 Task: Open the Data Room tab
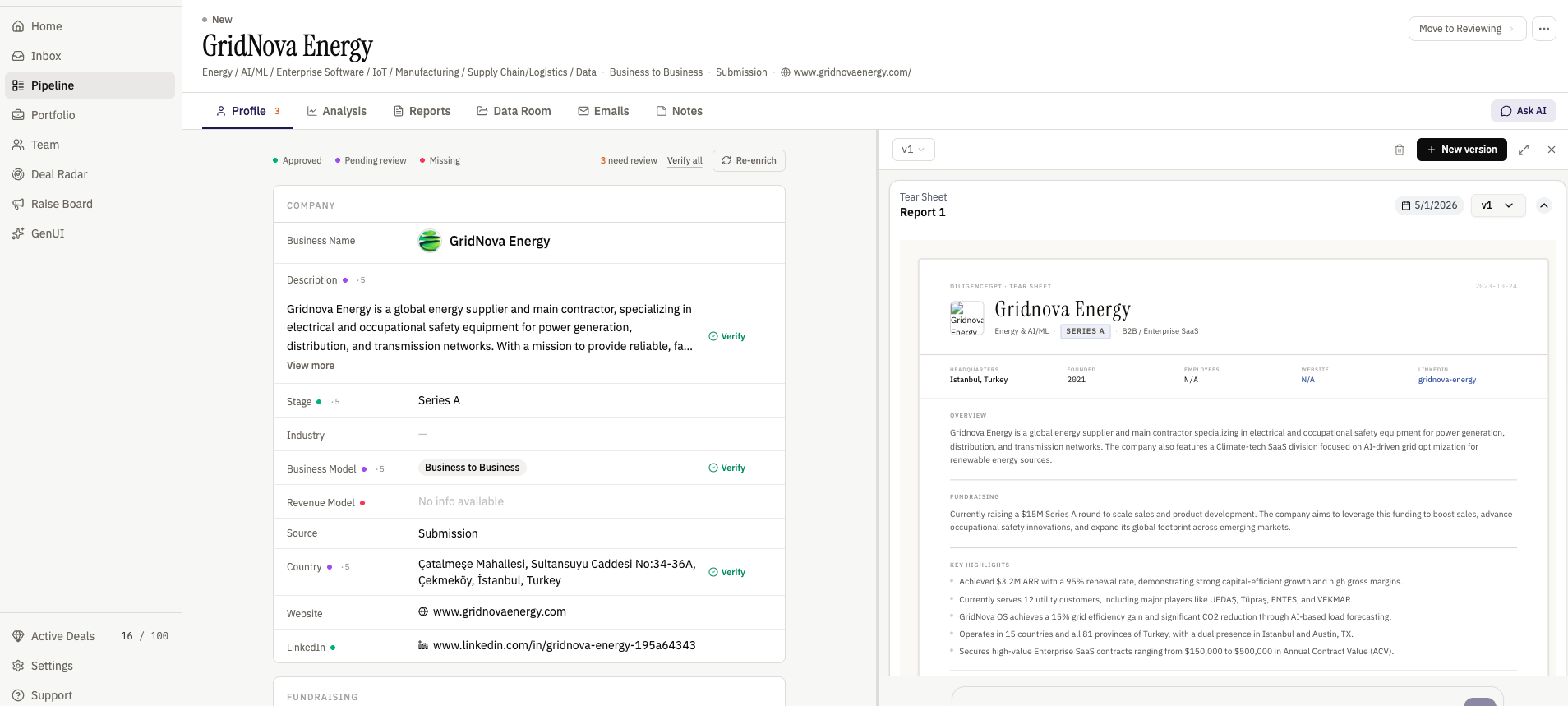(514, 111)
